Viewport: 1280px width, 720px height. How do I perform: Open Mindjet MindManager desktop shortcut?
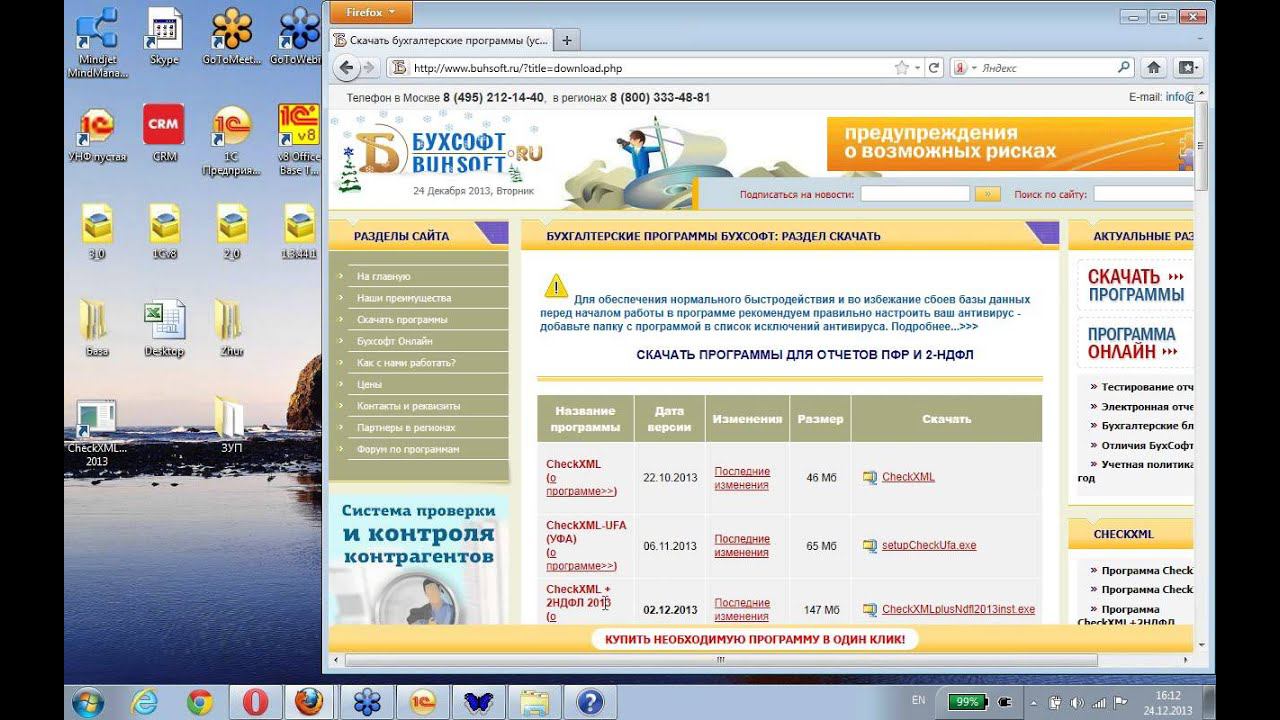tap(97, 41)
